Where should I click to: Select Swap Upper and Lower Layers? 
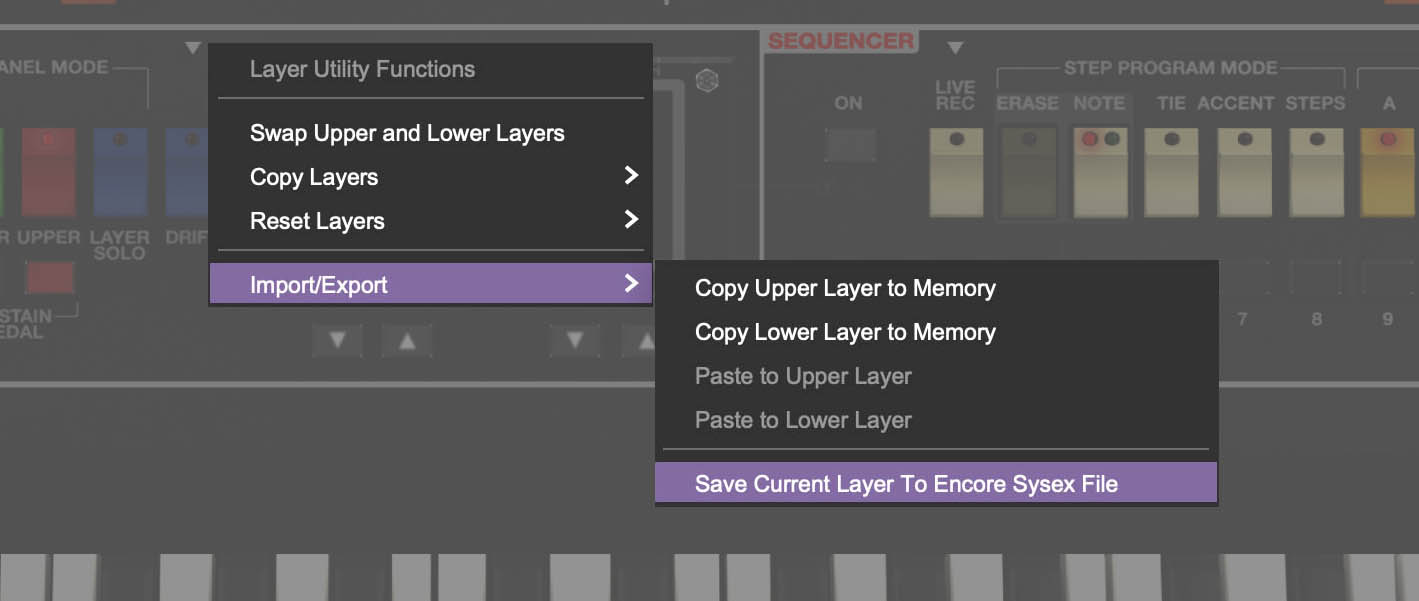407,133
